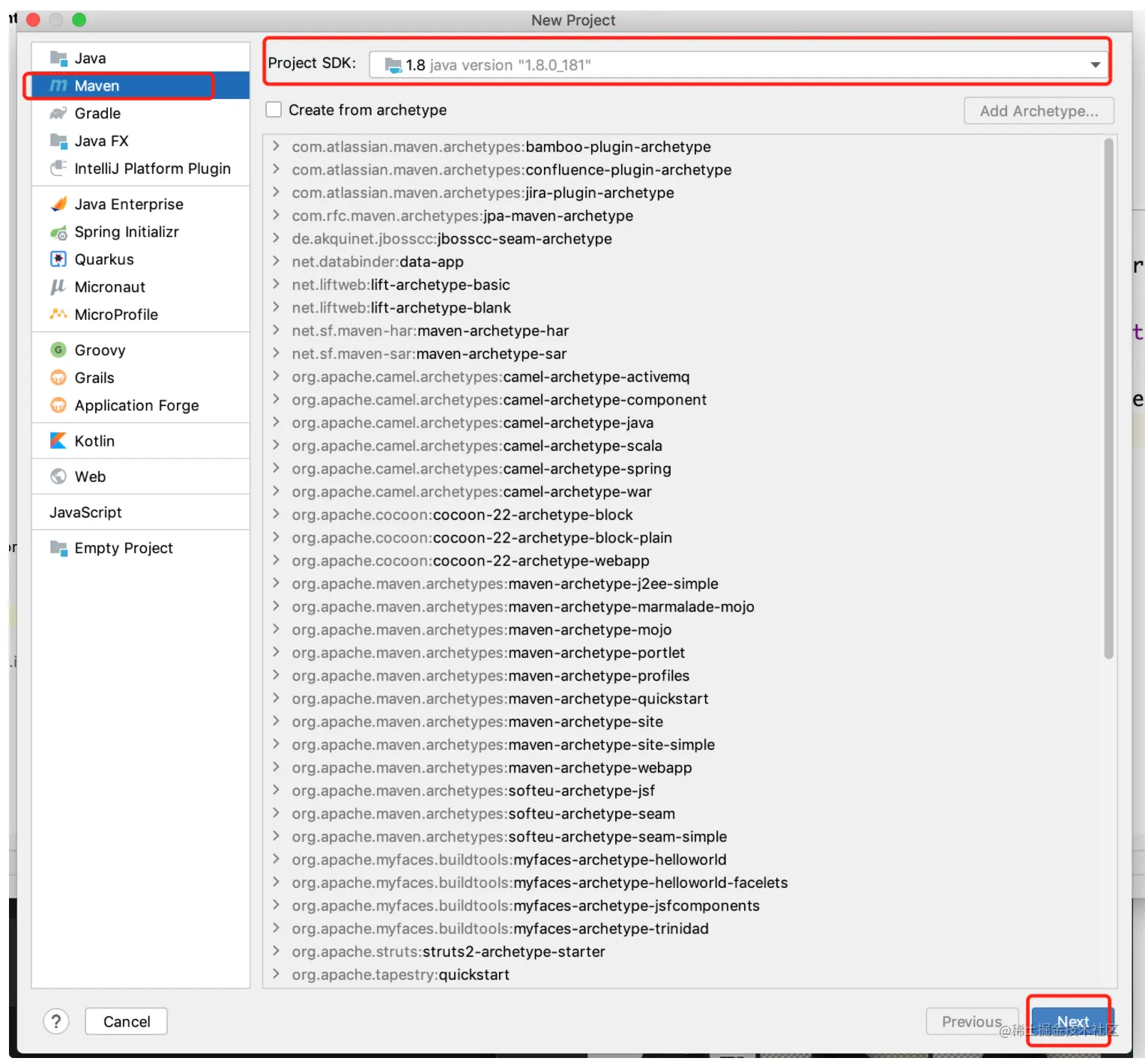Expand jira-plugin-archetype entry
The width and height of the screenshot is (1145, 1064).
(x=277, y=193)
